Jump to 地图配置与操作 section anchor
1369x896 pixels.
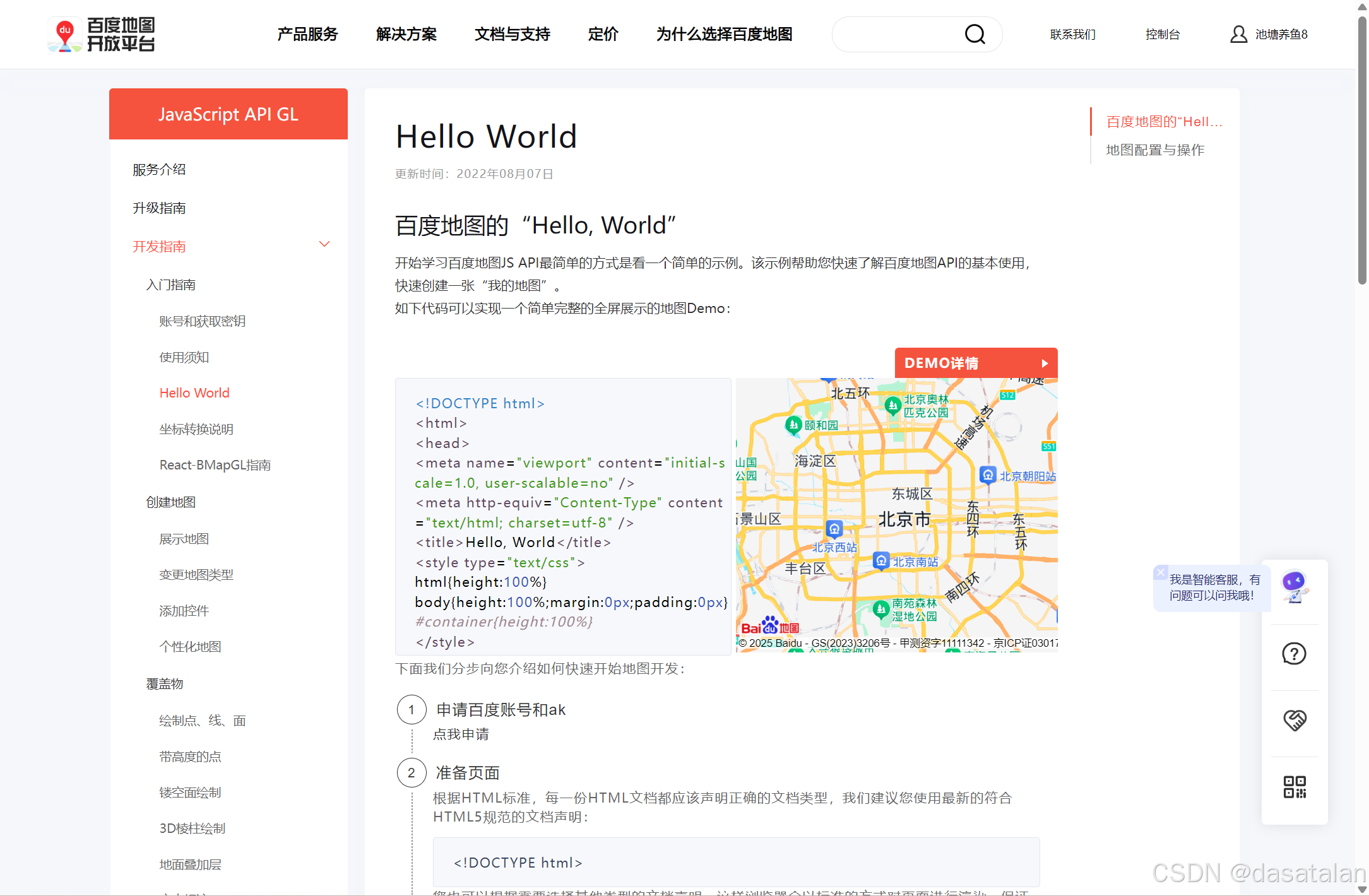[1155, 150]
